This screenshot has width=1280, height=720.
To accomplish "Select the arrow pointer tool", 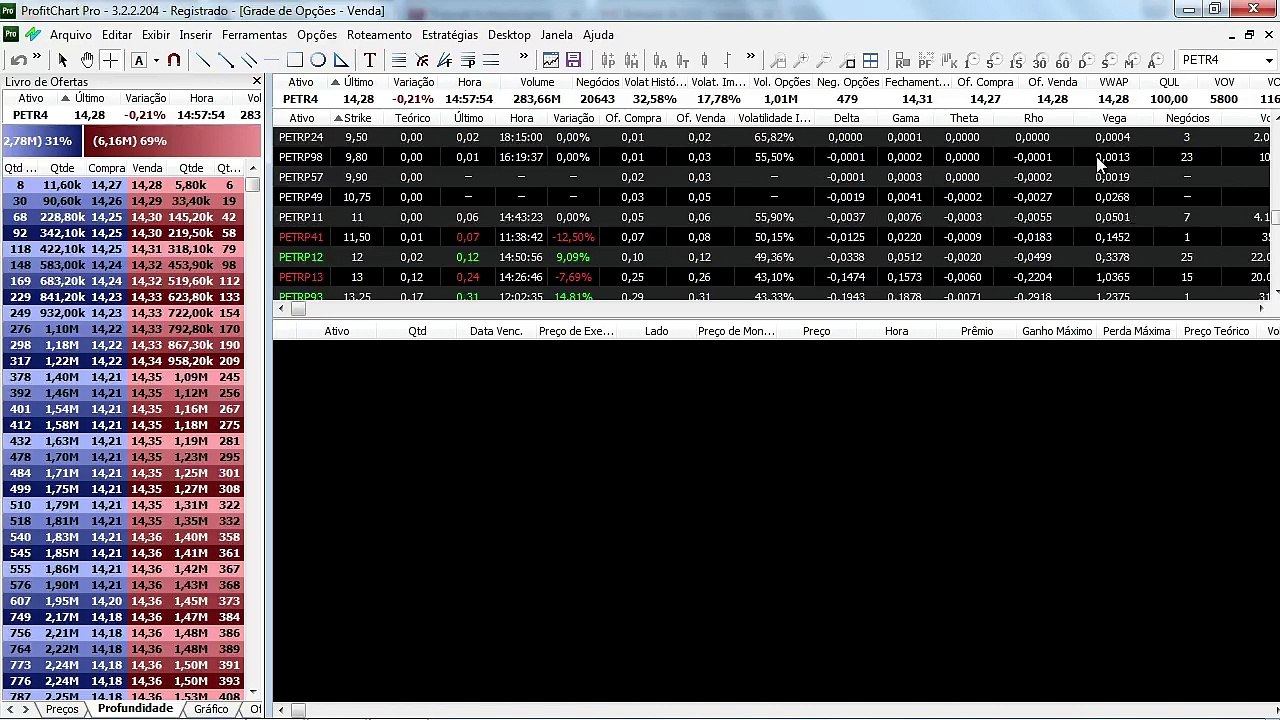I will point(62,60).
